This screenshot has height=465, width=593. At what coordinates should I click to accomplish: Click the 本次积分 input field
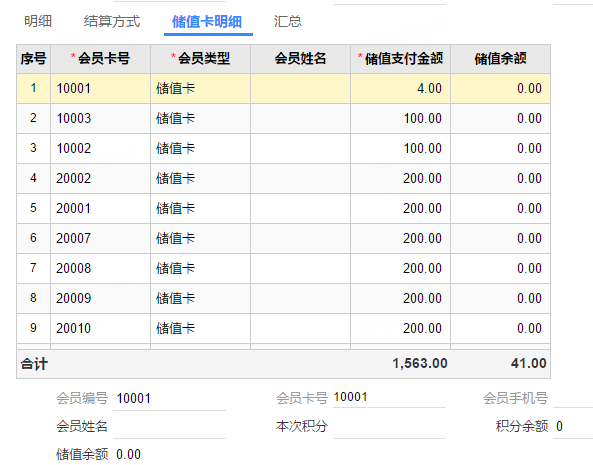click(390, 427)
